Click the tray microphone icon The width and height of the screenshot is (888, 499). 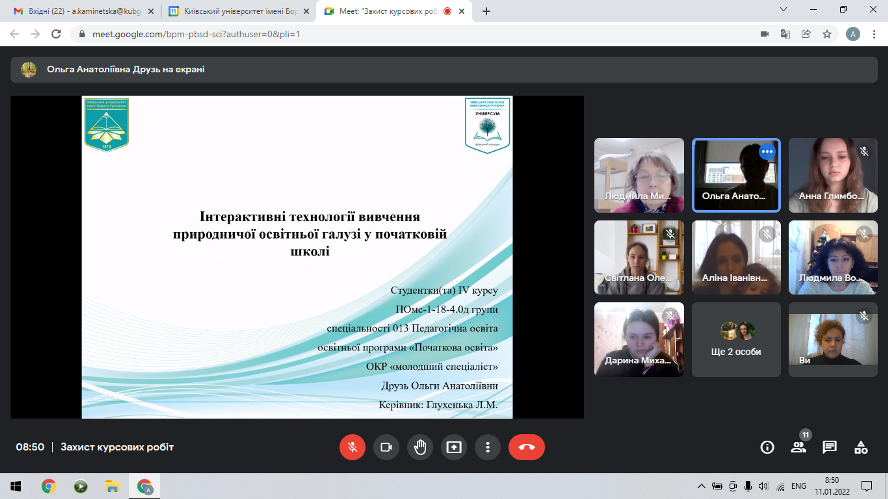coord(748,486)
